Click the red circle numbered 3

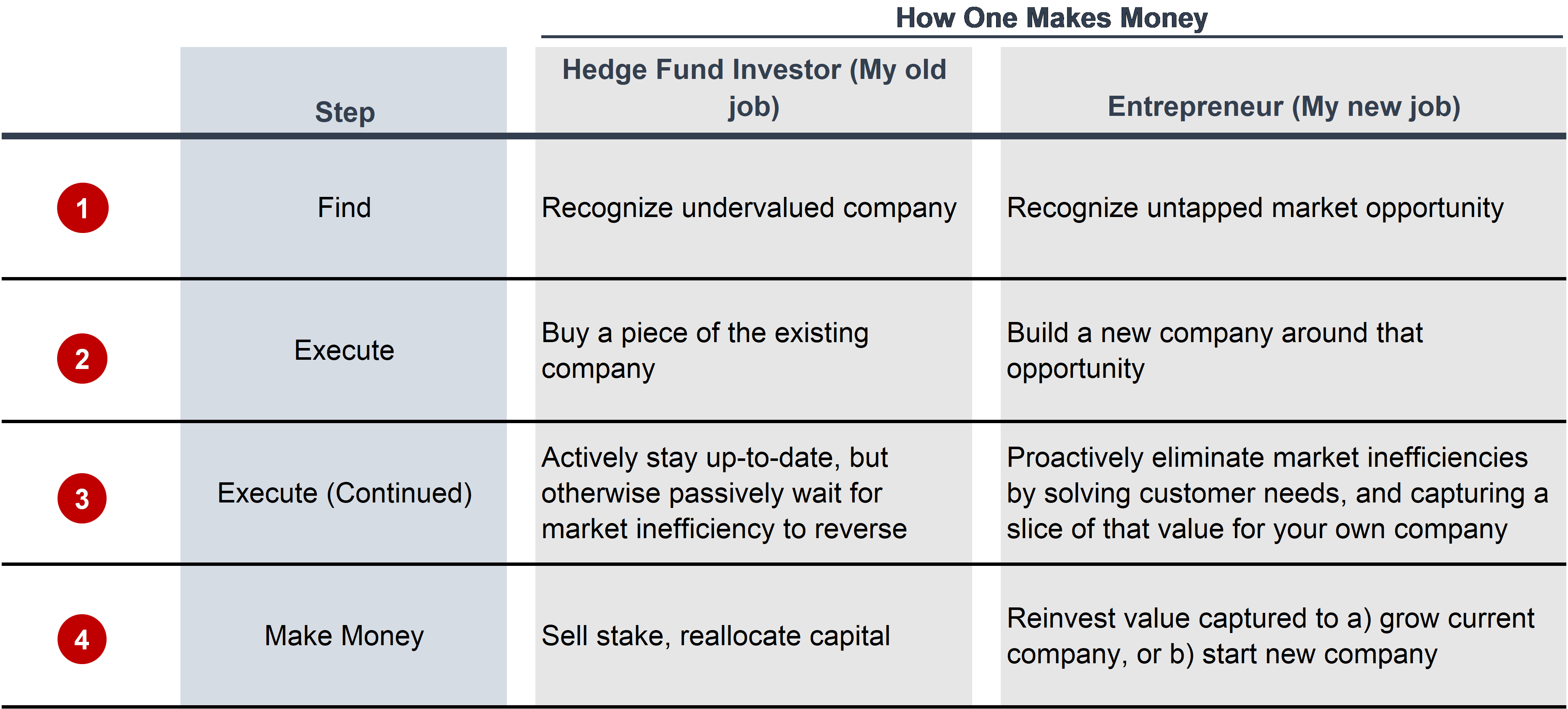click(x=82, y=498)
